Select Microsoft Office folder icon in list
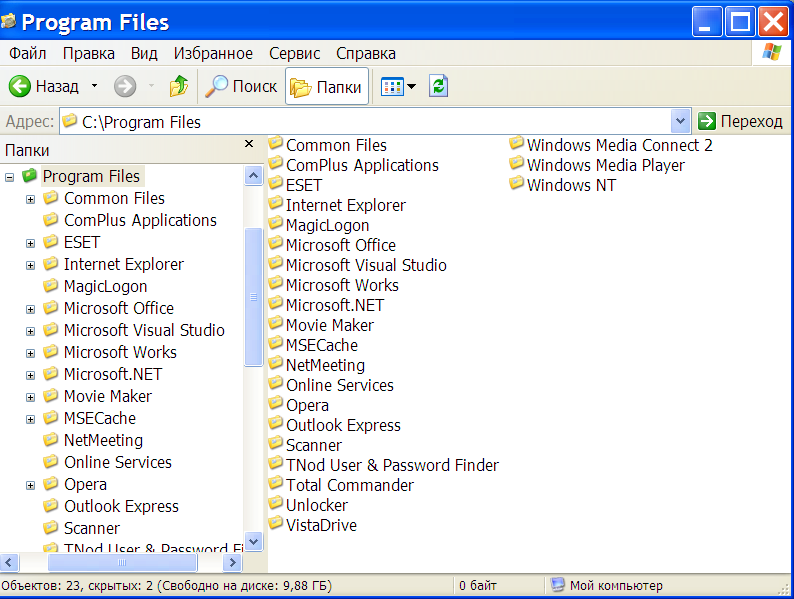This screenshot has width=794, height=599. click(275, 244)
